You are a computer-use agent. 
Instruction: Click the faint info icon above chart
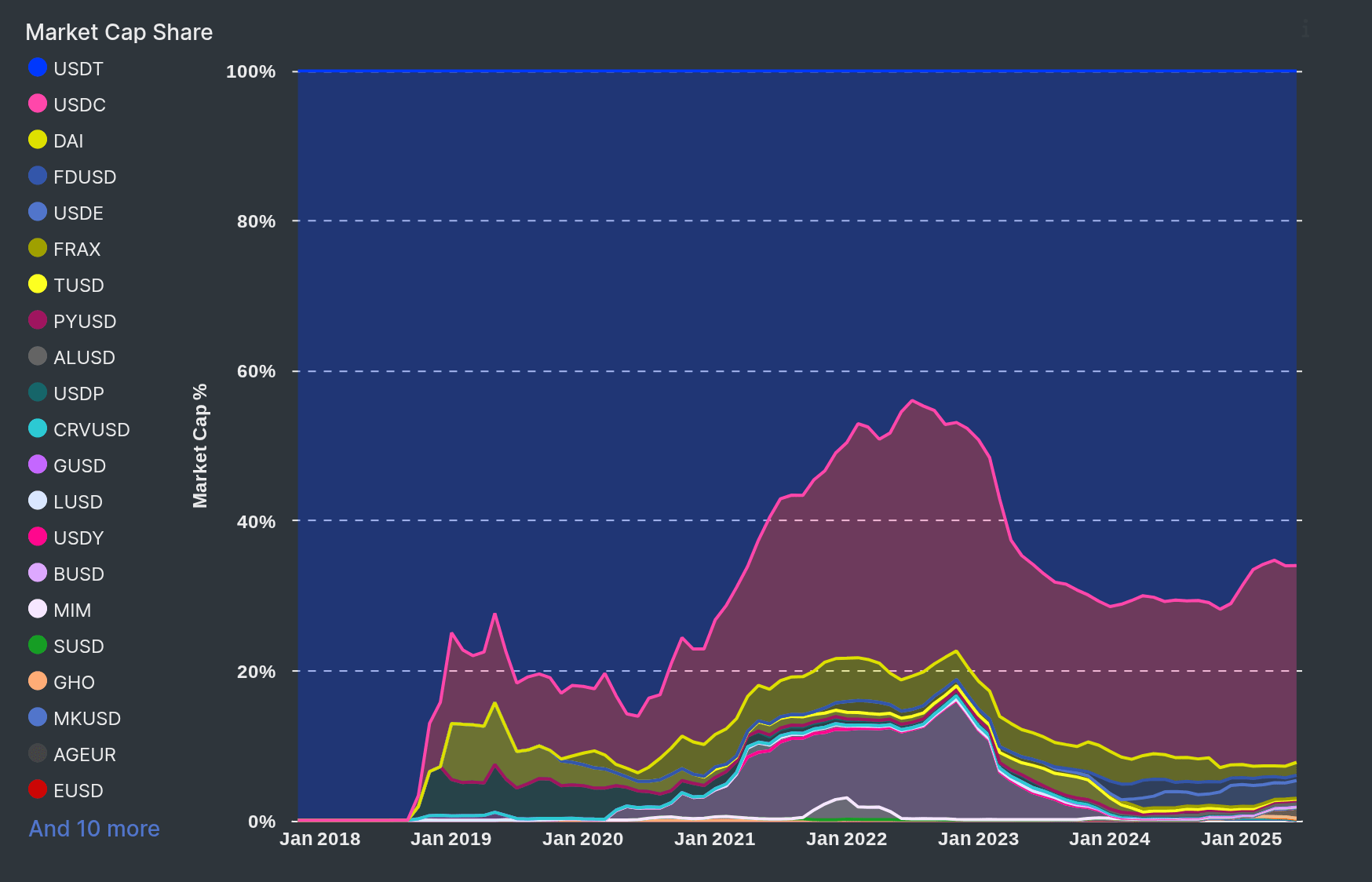coord(1305,29)
